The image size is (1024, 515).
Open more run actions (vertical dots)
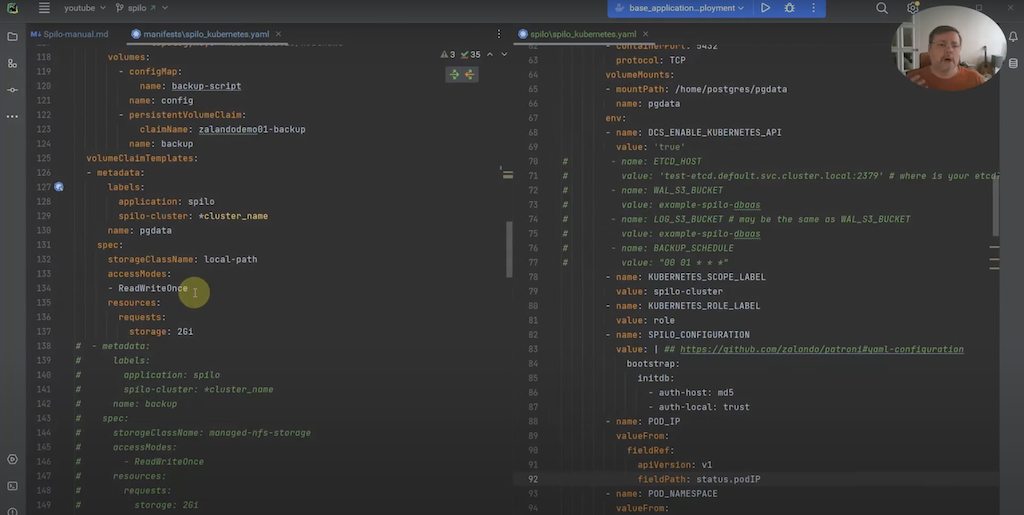813,8
